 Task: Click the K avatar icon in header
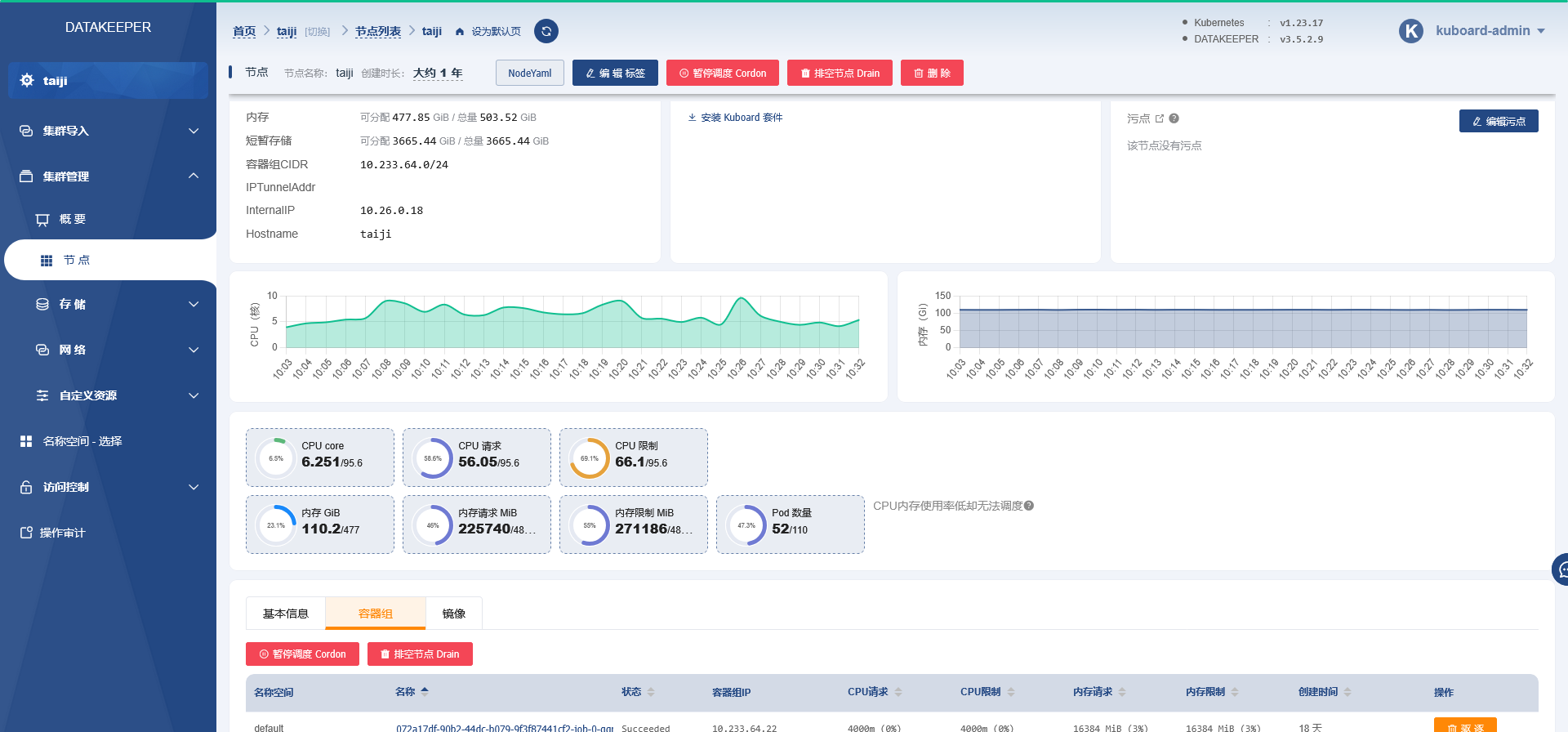[x=1410, y=31]
